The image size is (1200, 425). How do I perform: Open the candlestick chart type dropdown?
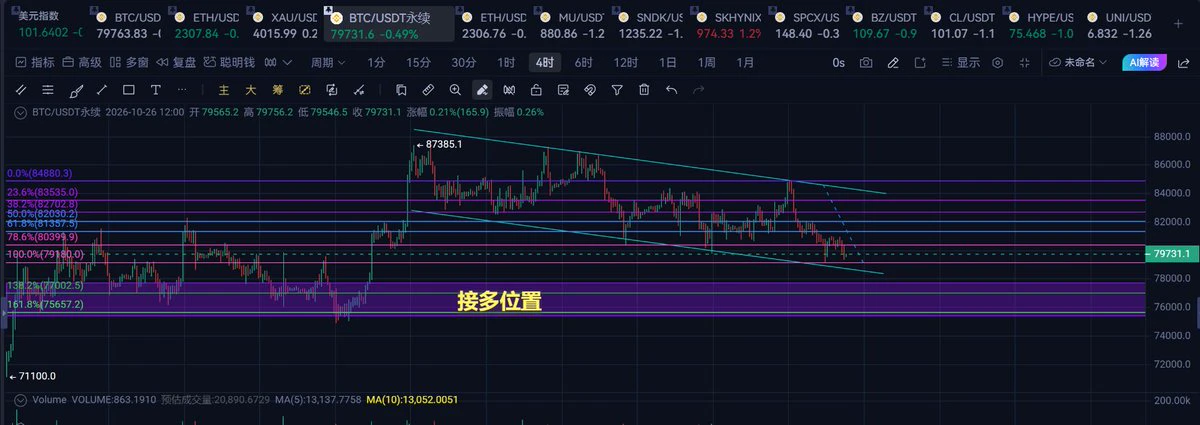click(278, 62)
